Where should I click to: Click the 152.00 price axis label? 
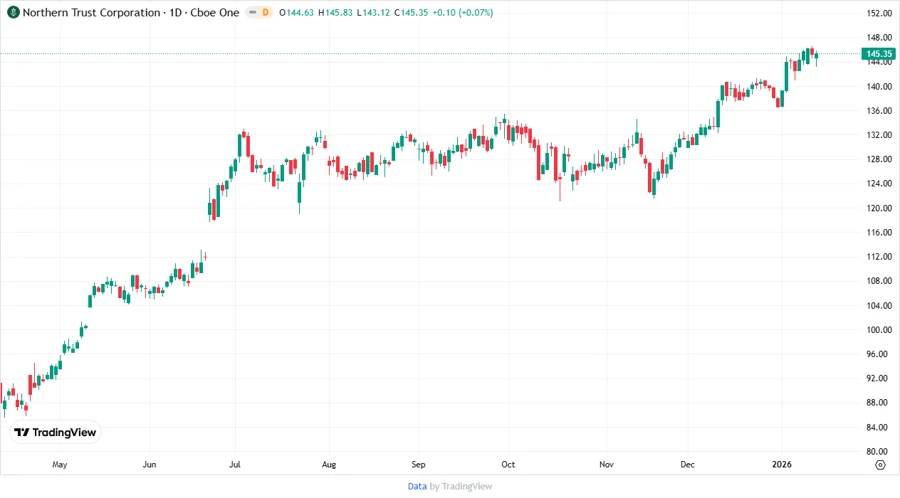(x=879, y=13)
